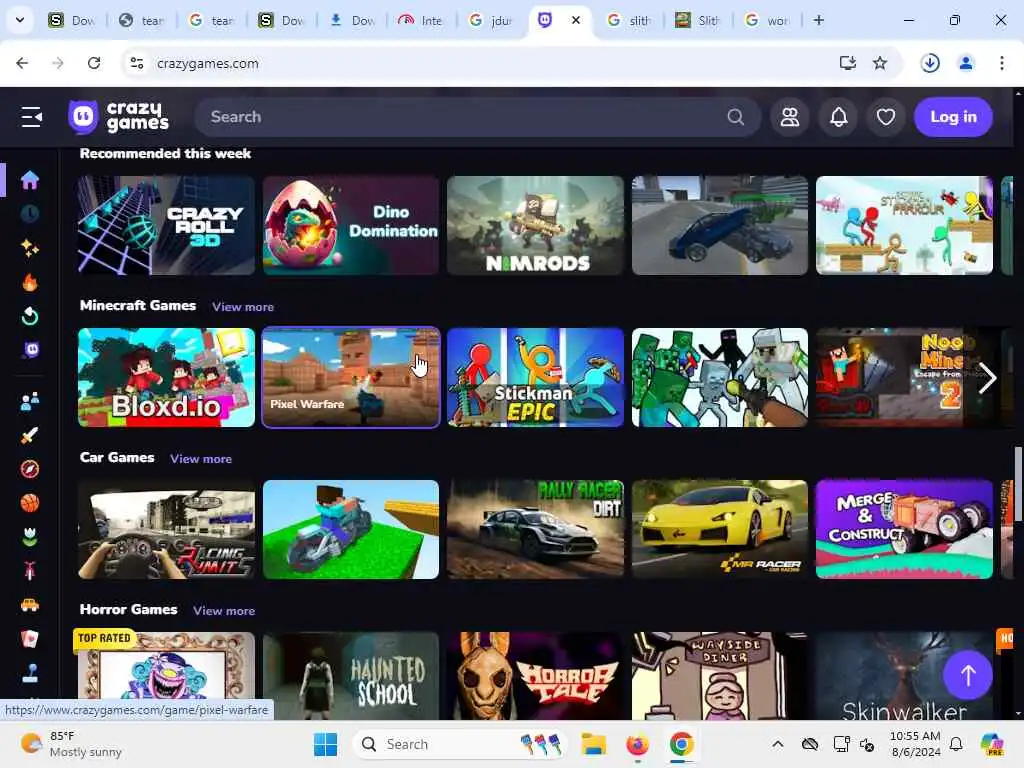Open Pixel Warfare game thumbnail
1024x768 pixels.
click(x=351, y=377)
